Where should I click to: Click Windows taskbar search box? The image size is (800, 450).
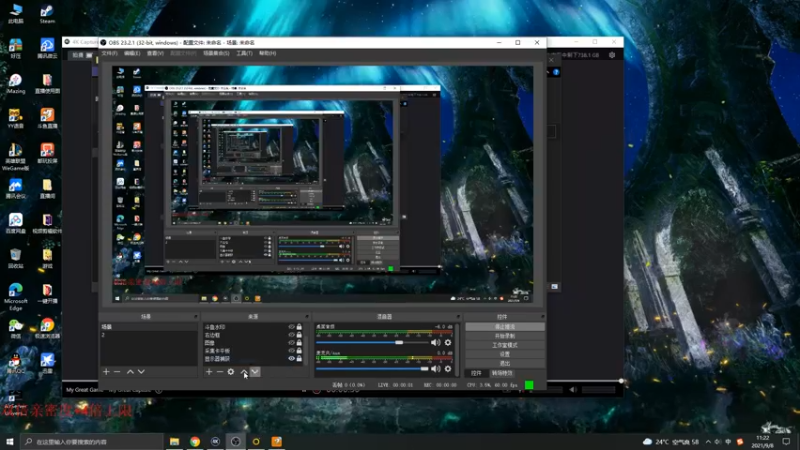[91, 441]
